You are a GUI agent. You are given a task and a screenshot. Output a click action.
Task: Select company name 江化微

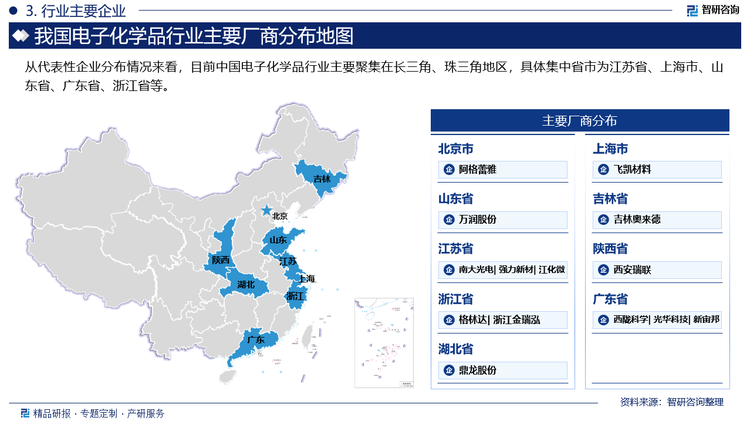(x=552, y=270)
